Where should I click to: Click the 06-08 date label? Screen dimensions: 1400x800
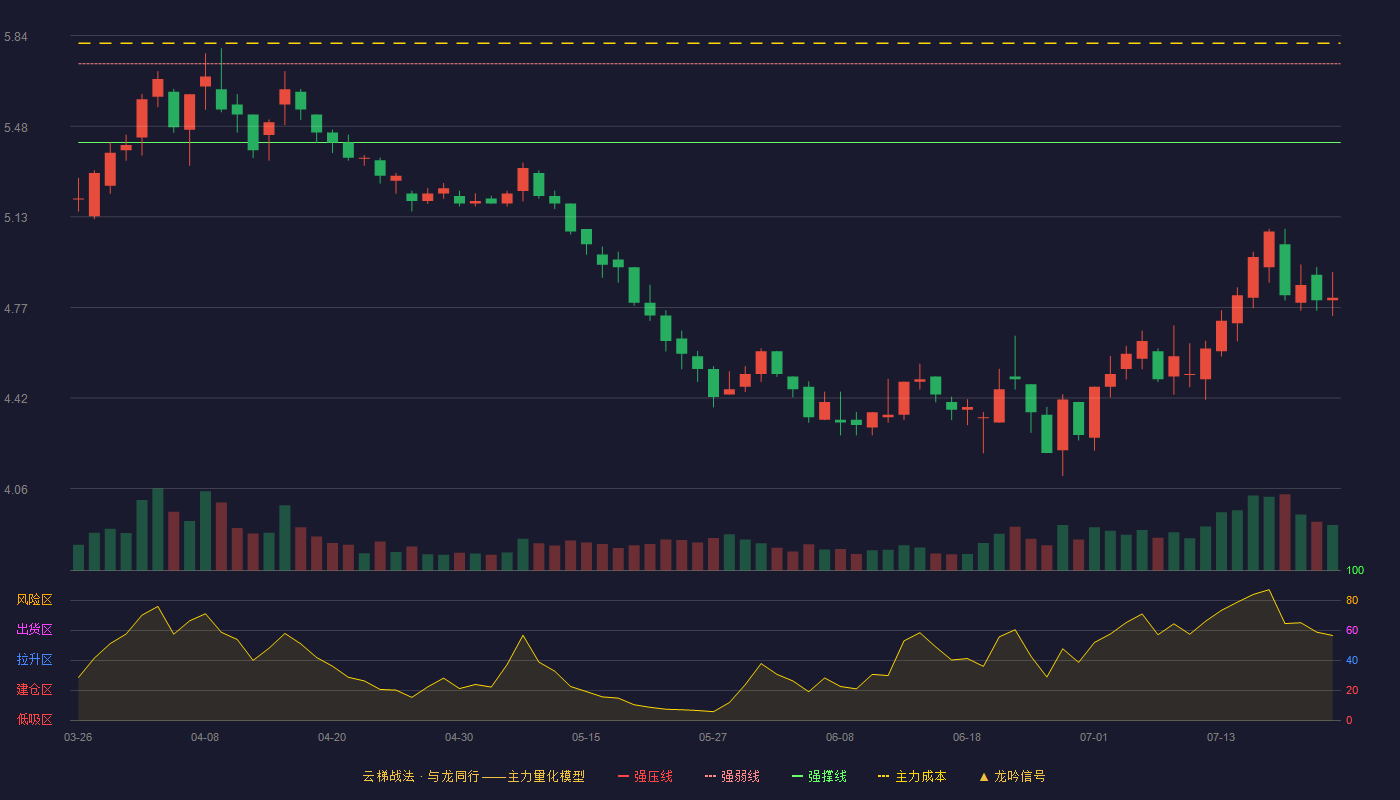840,737
